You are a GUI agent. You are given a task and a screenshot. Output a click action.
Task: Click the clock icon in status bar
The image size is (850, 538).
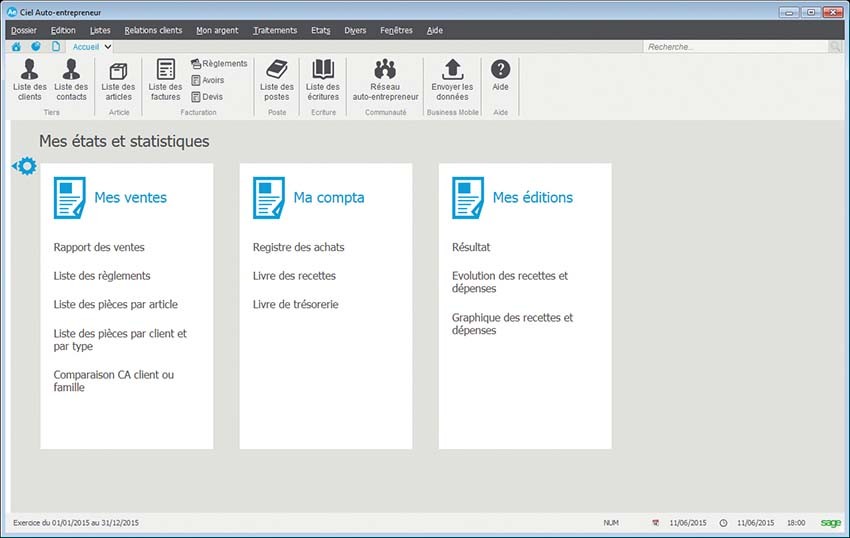[x=723, y=523]
